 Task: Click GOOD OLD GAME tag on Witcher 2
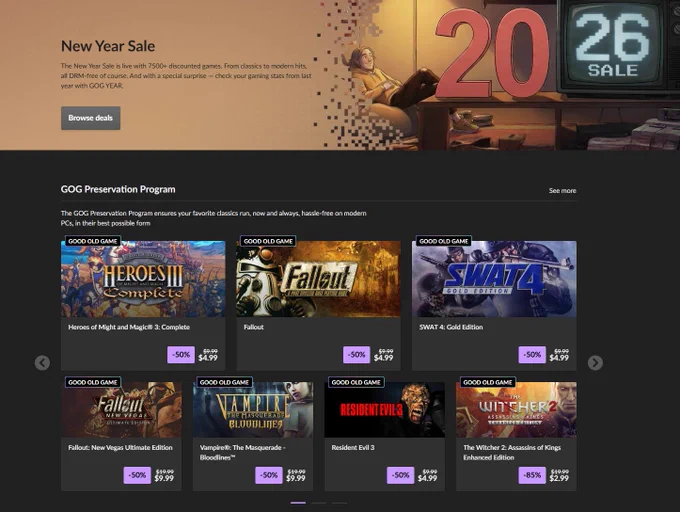click(488, 382)
